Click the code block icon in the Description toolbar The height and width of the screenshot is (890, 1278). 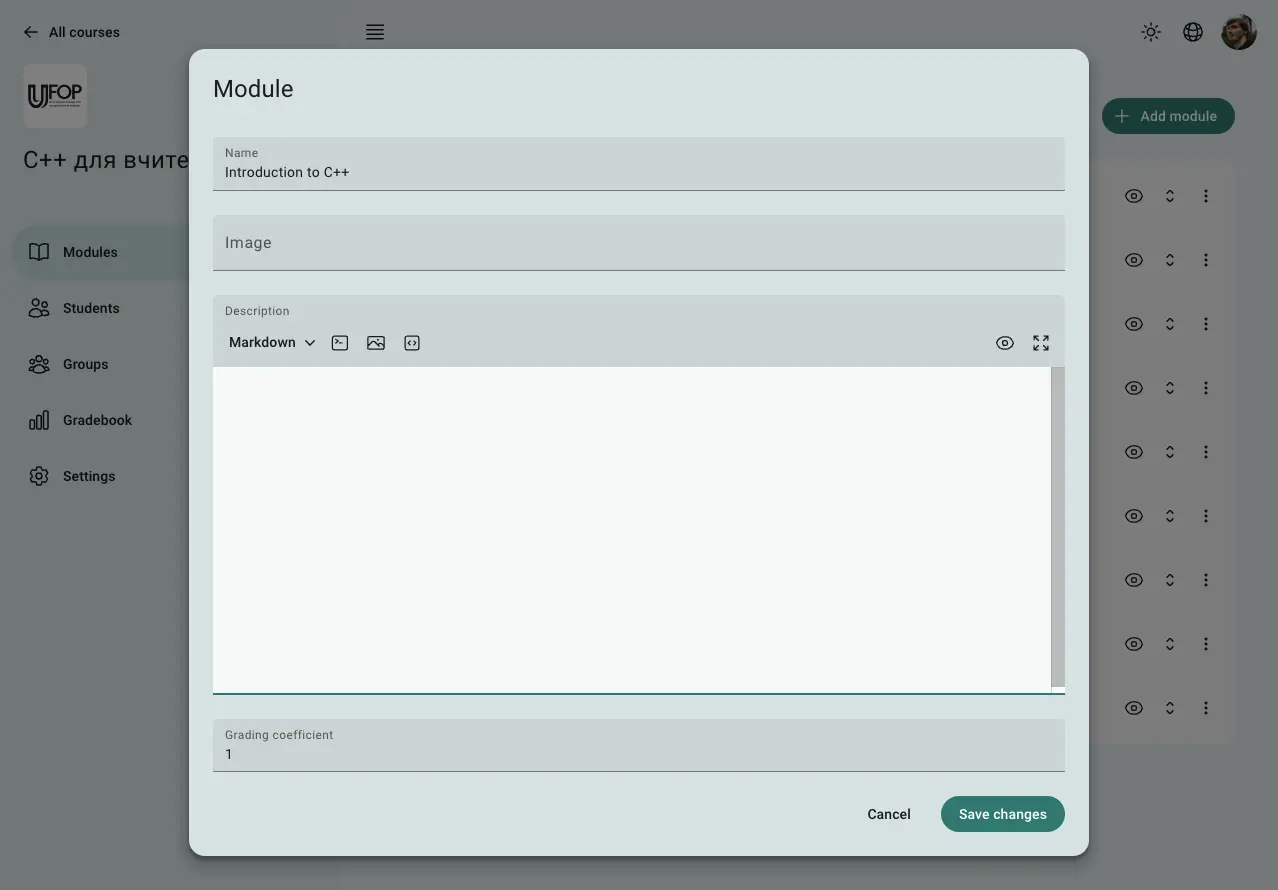412,343
